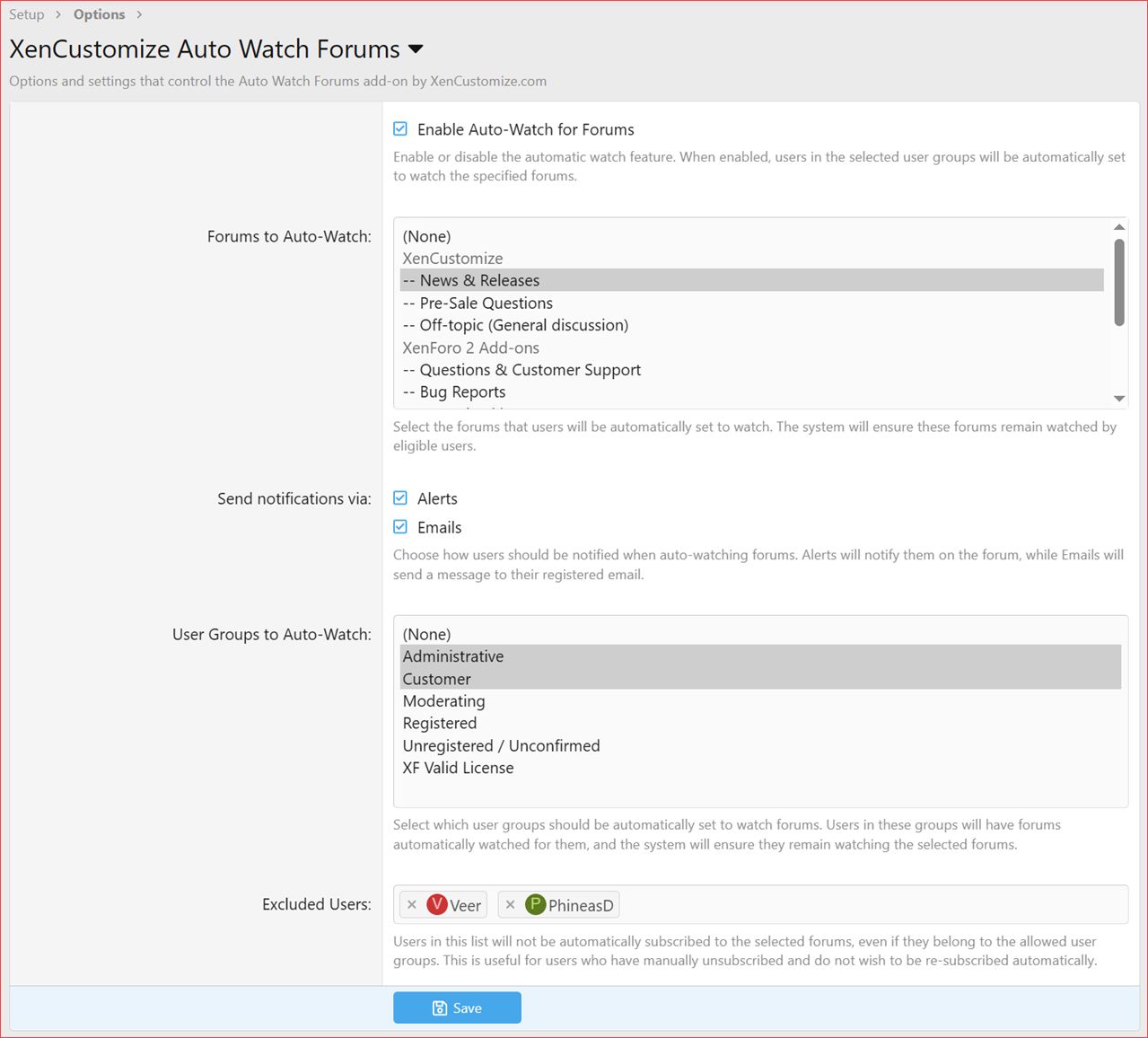The height and width of the screenshot is (1038, 1148).
Task: Select Off-topic (General discussion) forum
Action: pos(752,325)
